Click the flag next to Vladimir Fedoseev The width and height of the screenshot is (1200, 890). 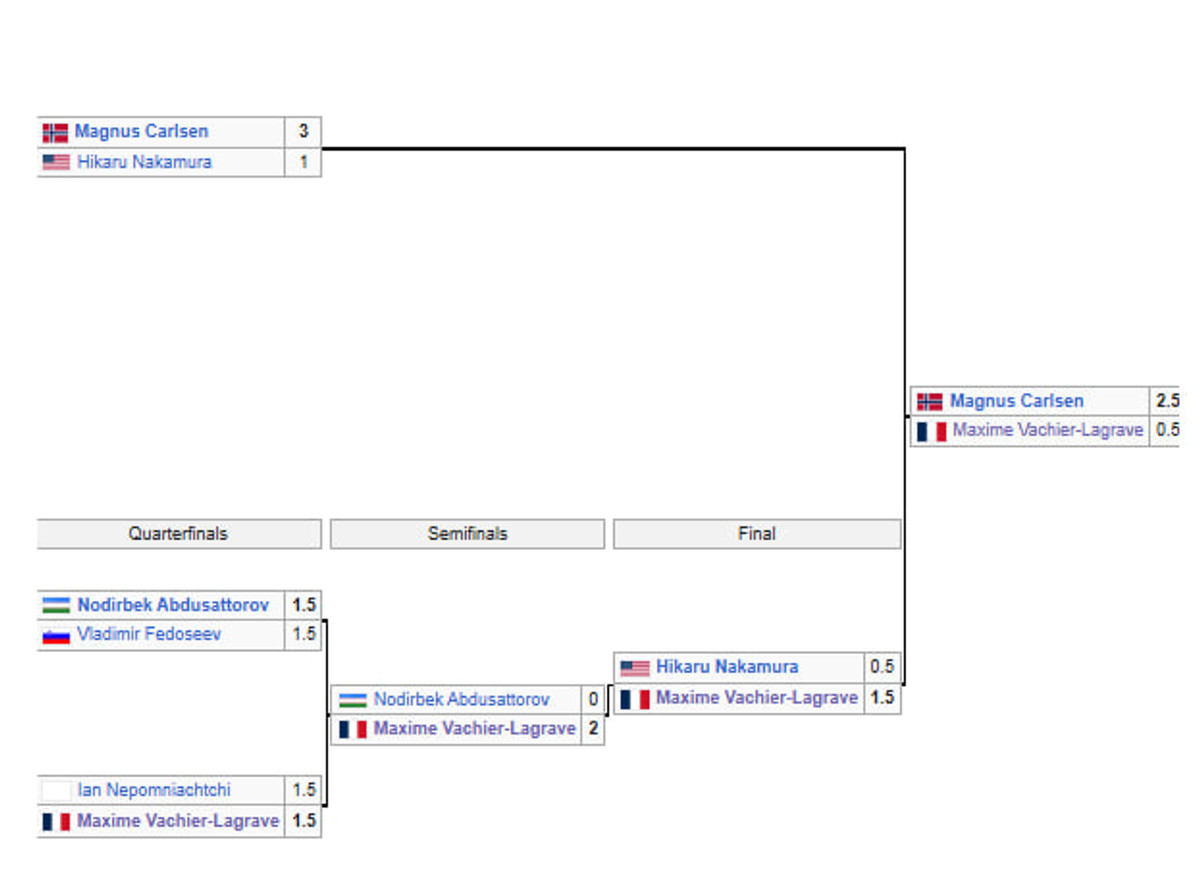point(56,635)
